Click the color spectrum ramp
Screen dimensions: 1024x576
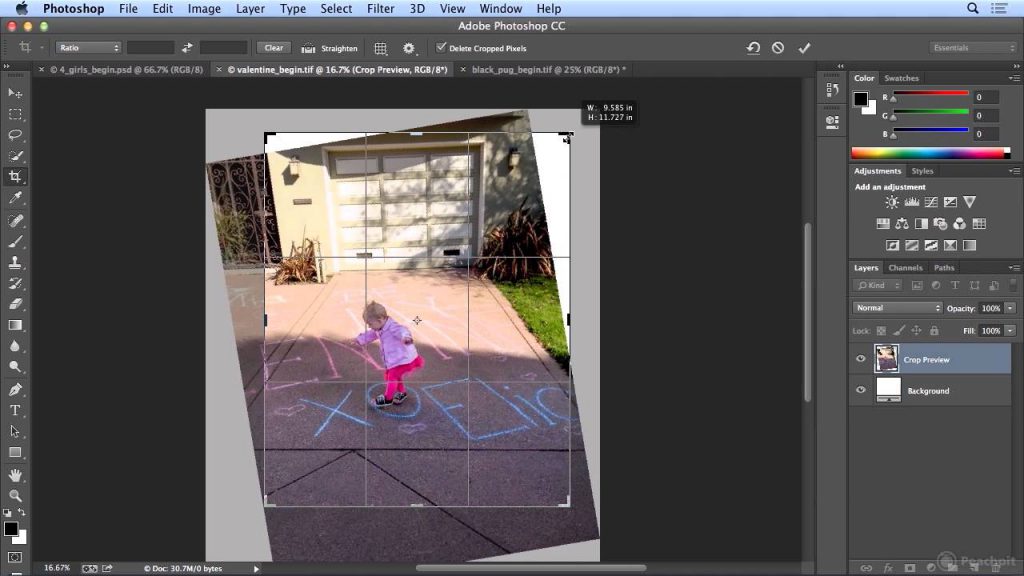931,153
